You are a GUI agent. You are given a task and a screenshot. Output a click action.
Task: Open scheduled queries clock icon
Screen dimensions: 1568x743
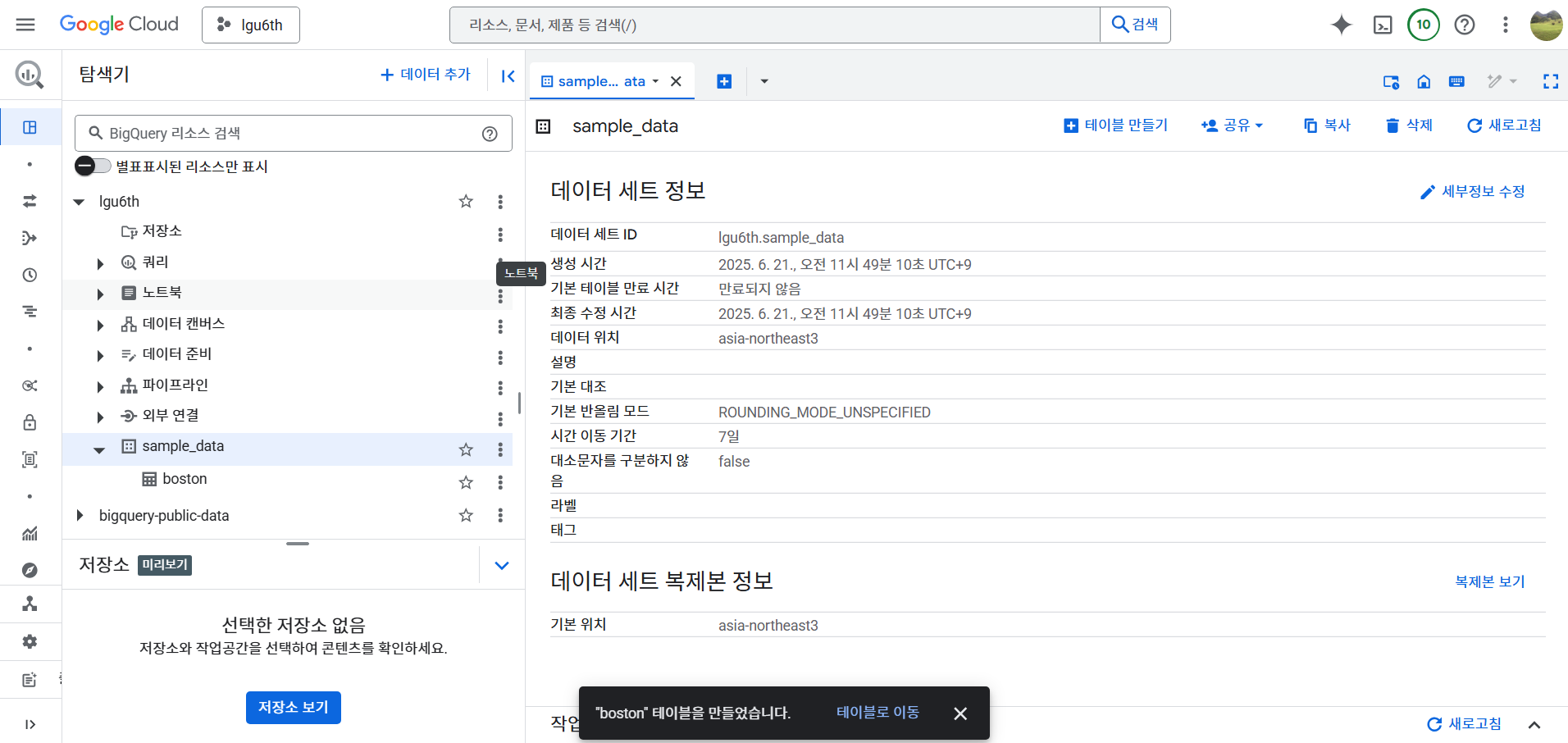(x=30, y=275)
